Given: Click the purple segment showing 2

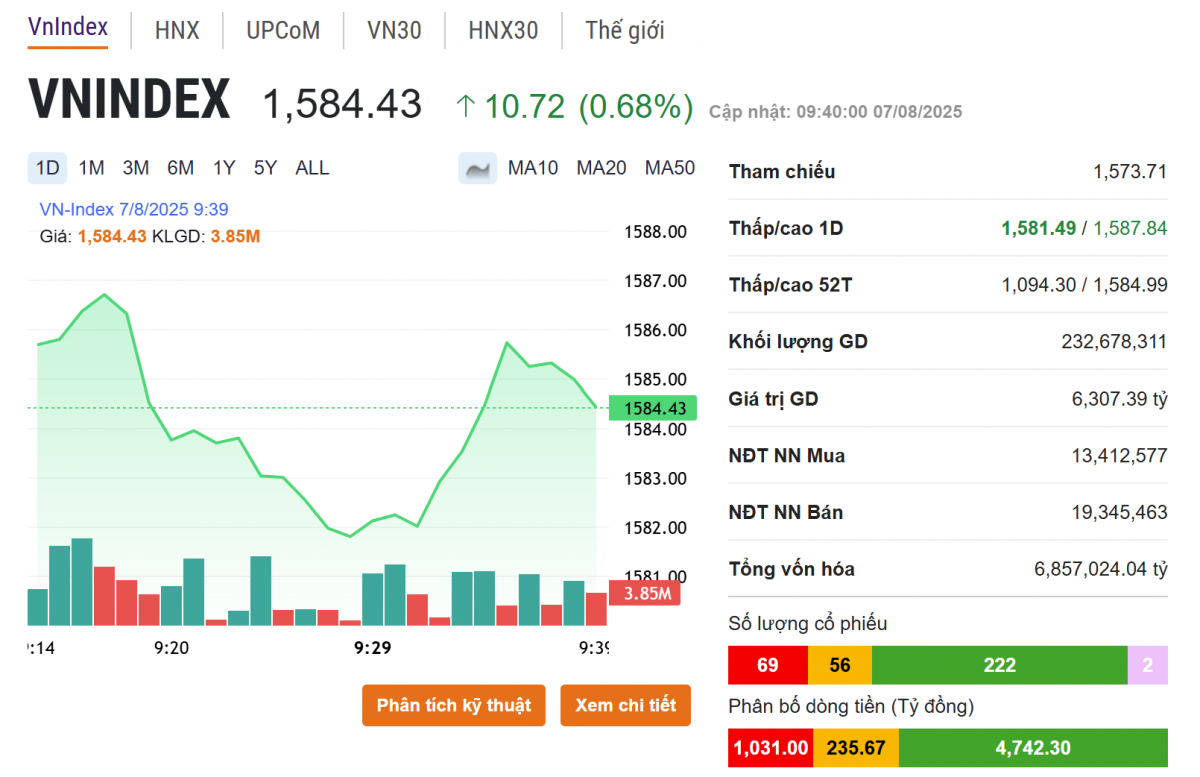Looking at the screenshot, I should pos(1148,665).
